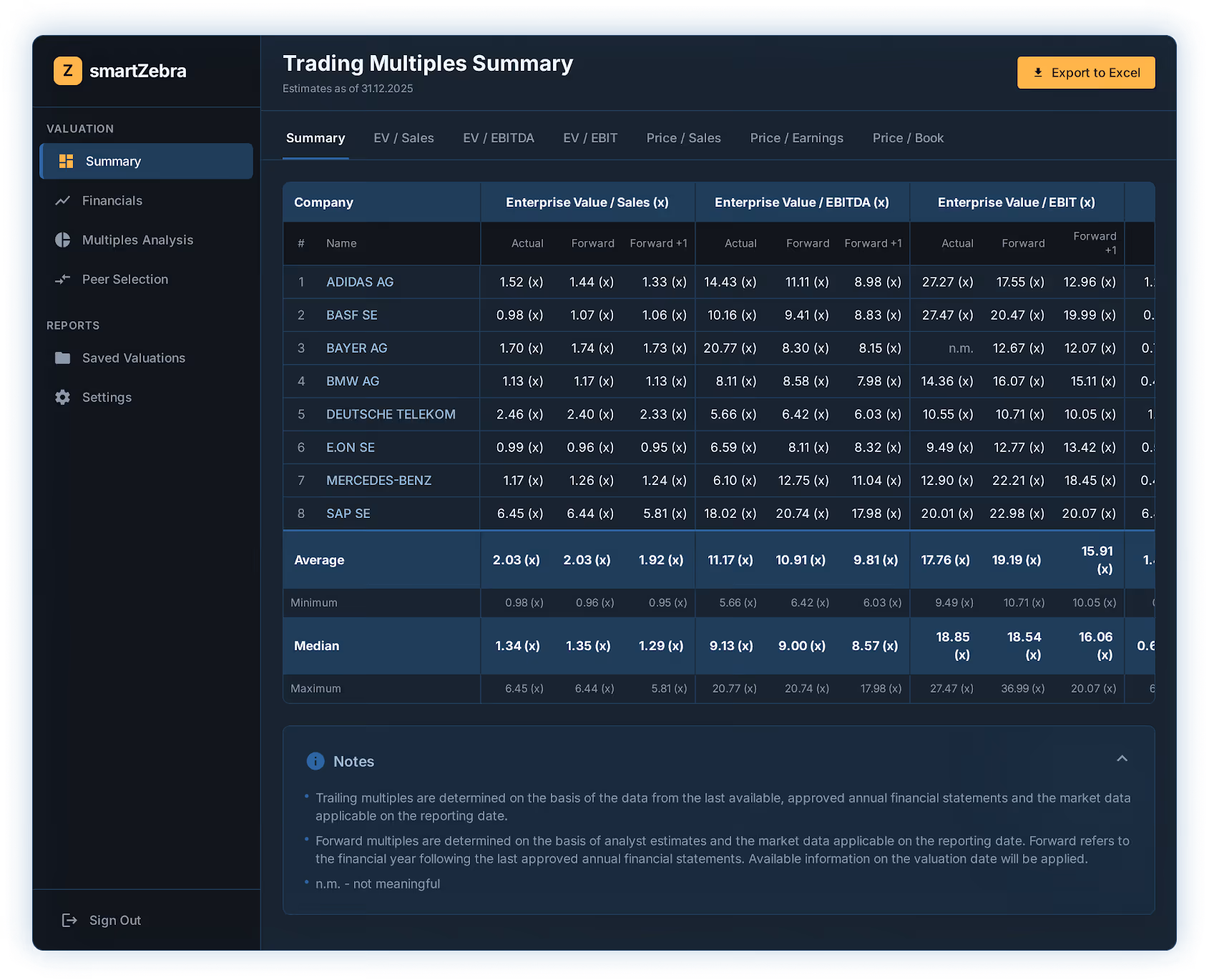1209x980 pixels.
Task: Click the Peer Selection arrows icon
Action: click(63, 280)
